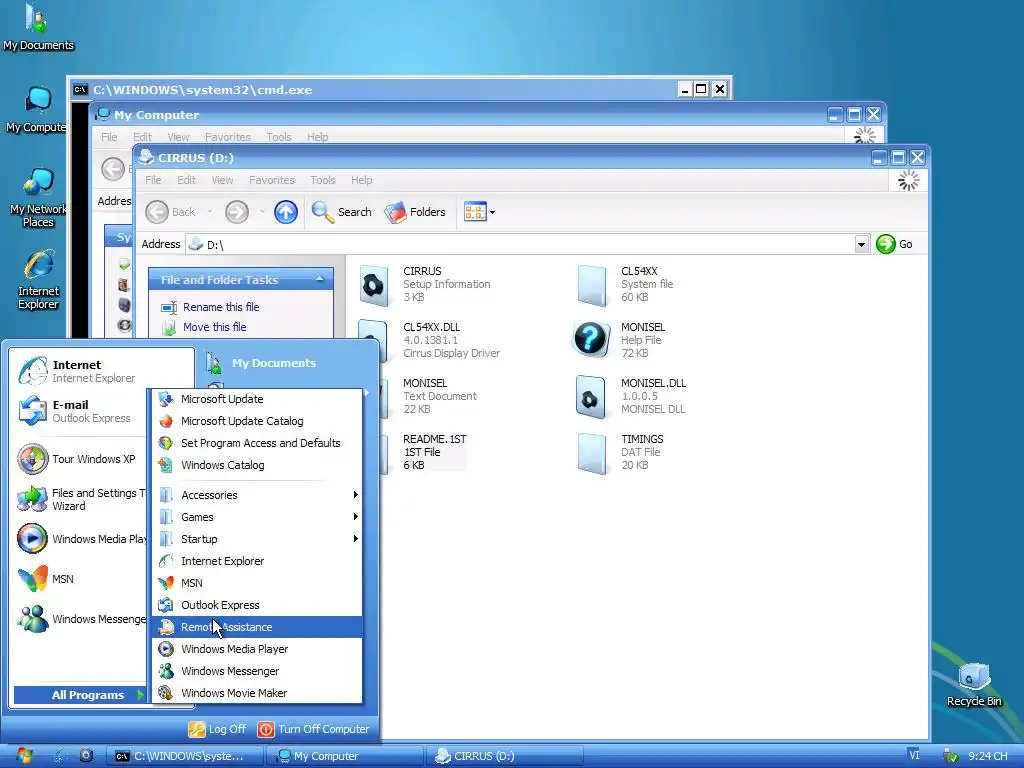Click the Start button on the taskbar
Image resolution: width=1024 pixels, height=768 pixels.
pos(25,756)
